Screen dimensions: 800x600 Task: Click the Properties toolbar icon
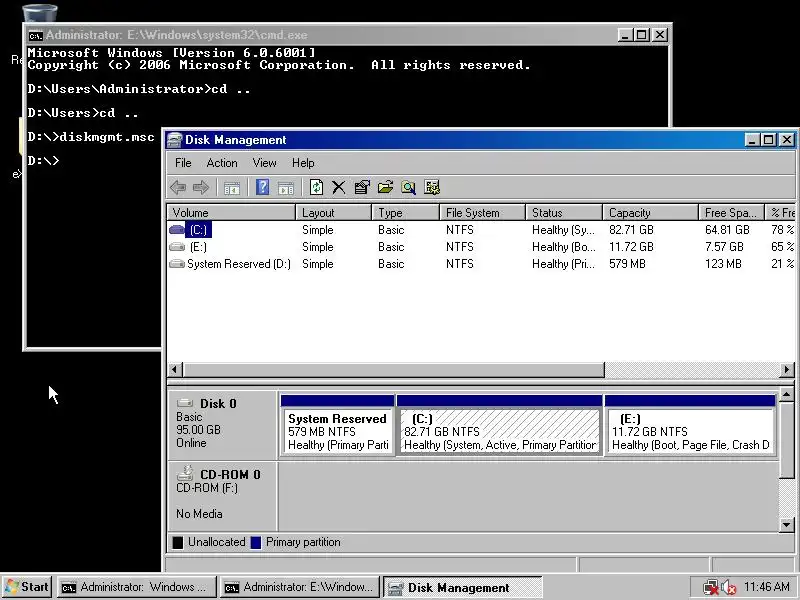(x=362, y=187)
